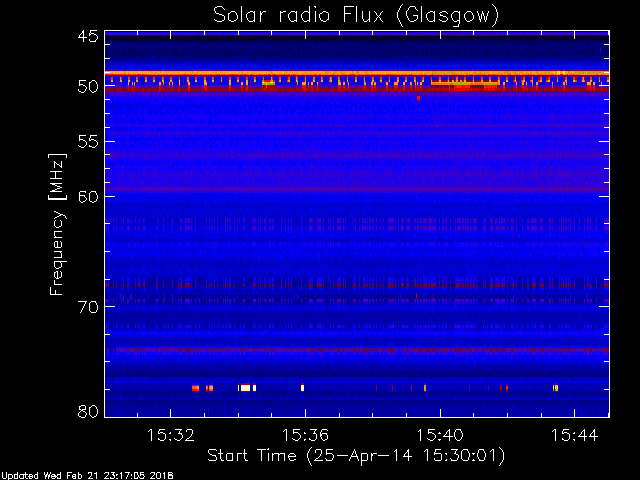Click the 'Solar radio Flux (Glasgow)' title

pos(356,16)
